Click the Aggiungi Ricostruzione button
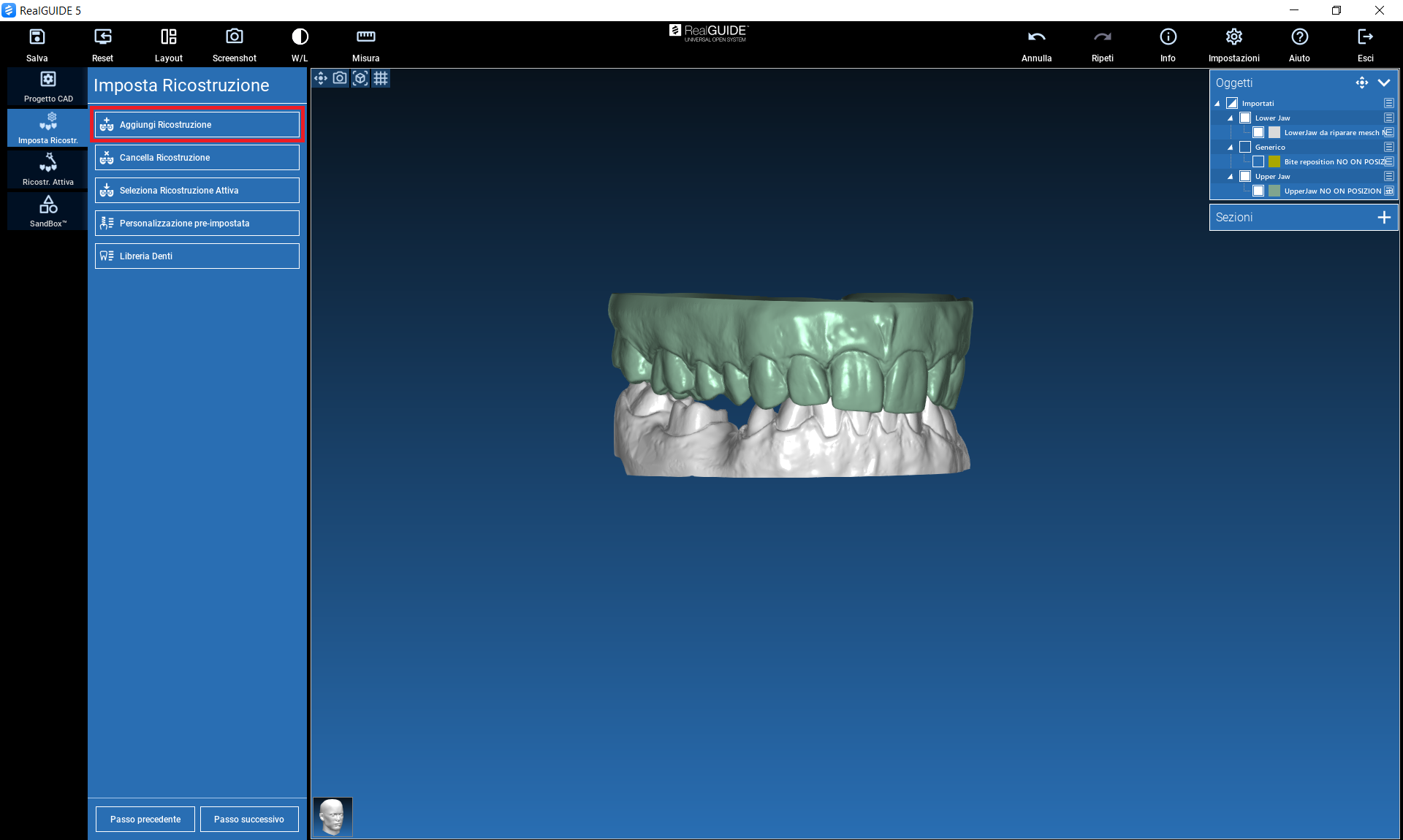The height and width of the screenshot is (840, 1403). coord(197,124)
